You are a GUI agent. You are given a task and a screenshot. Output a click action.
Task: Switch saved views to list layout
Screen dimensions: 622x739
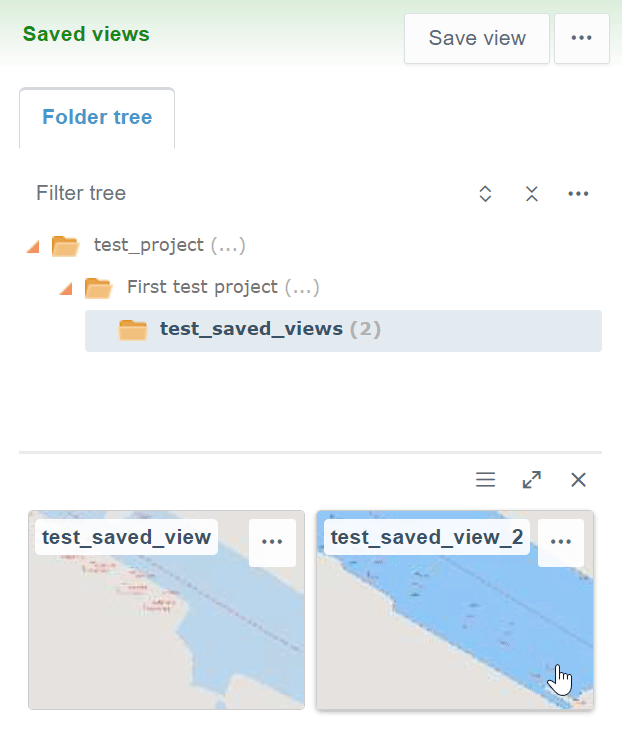(x=485, y=480)
